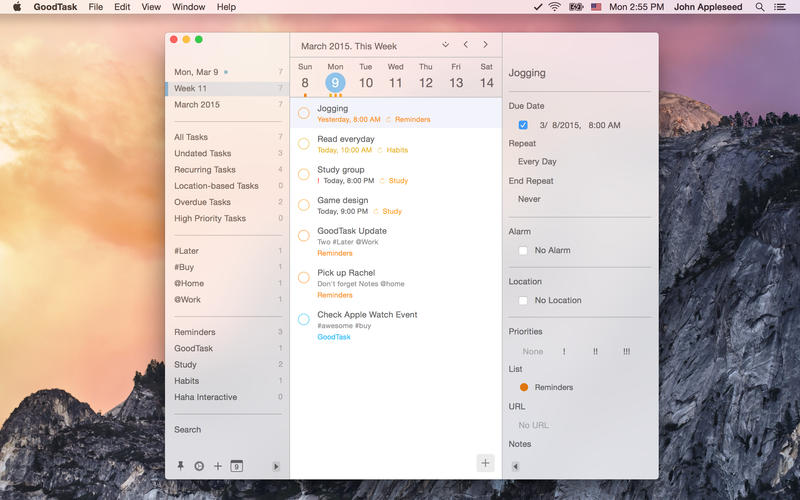
Task: Collapse the sidebar with the right triangle
Action: pos(276,467)
